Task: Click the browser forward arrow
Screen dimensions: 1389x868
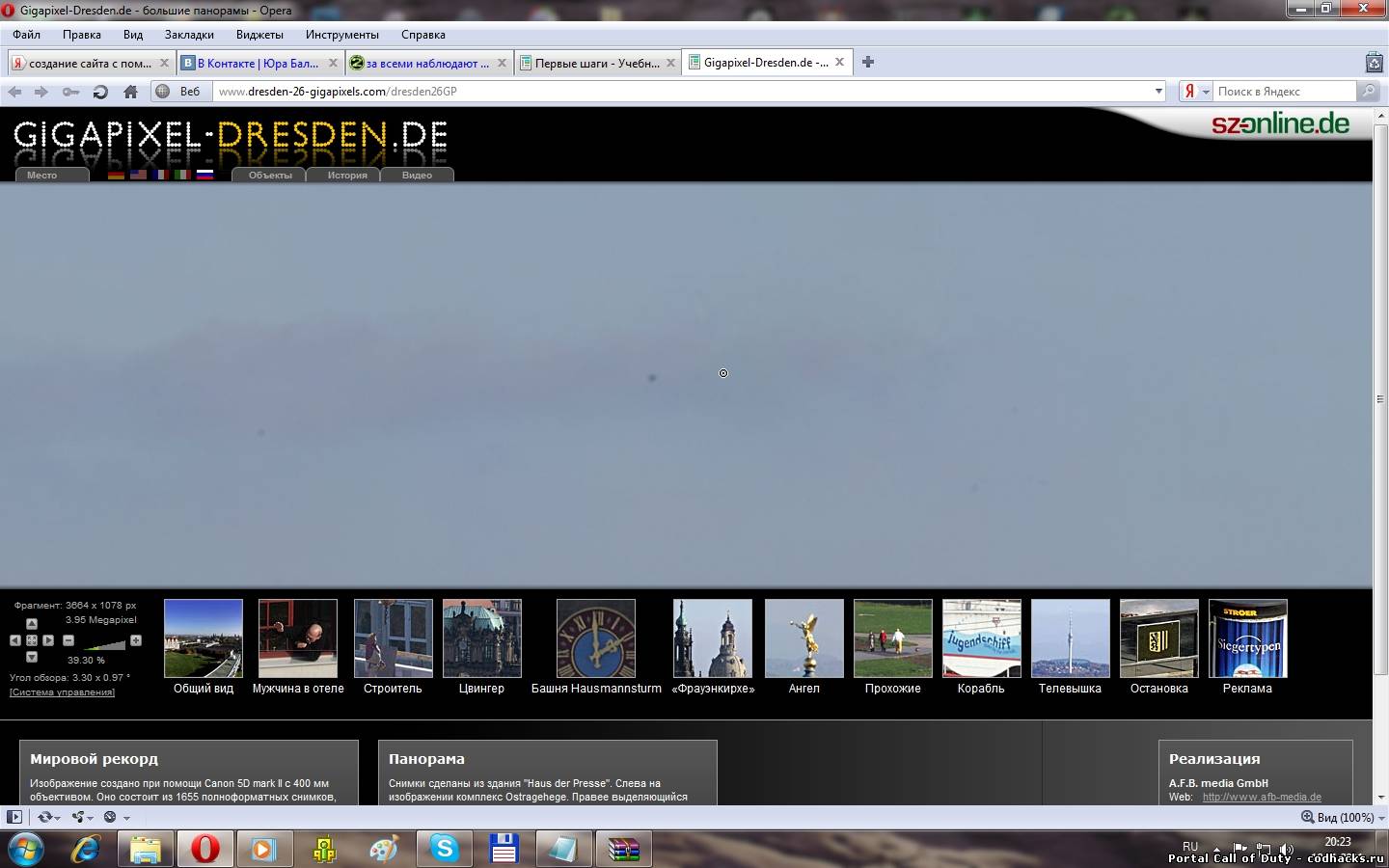Action: (x=41, y=92)
